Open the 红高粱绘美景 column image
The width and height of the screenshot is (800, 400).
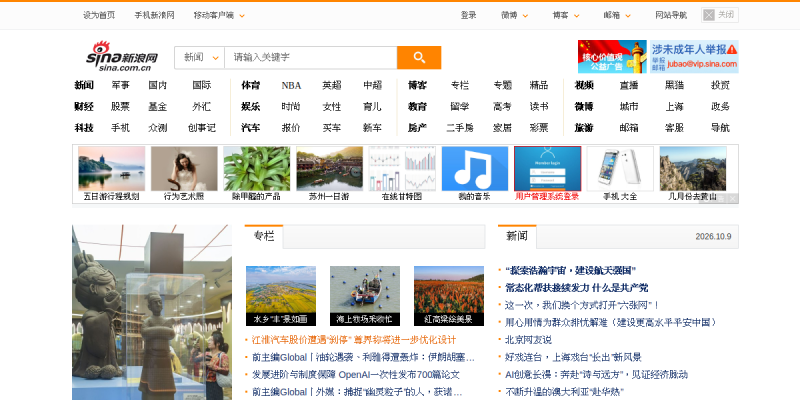click(449, 296)
